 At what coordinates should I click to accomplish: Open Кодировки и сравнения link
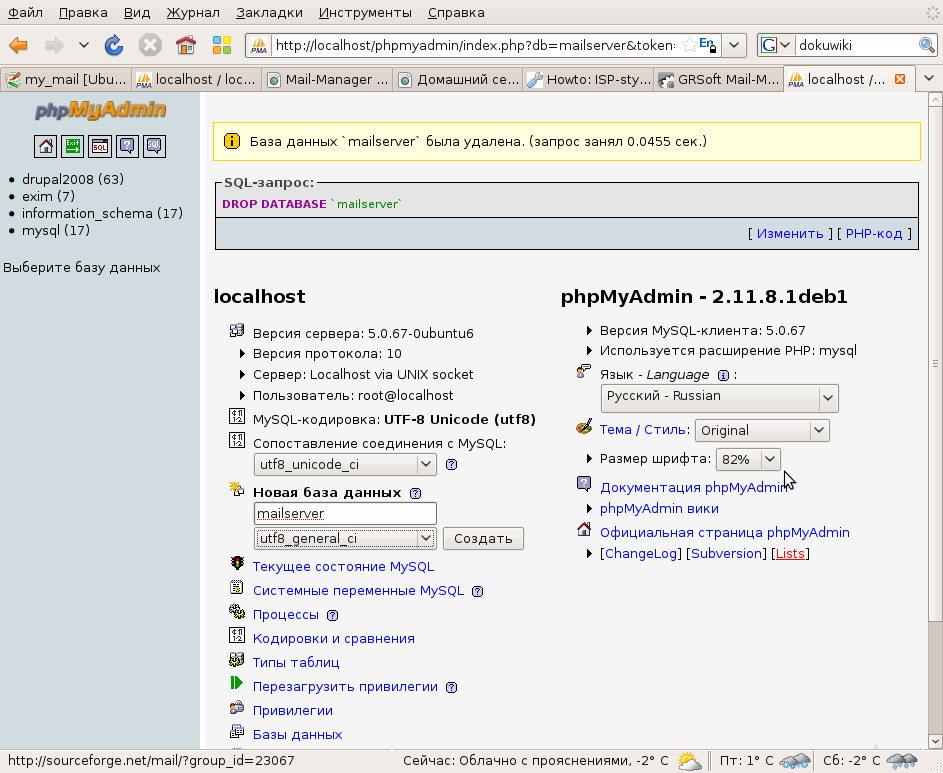(334, 639)
